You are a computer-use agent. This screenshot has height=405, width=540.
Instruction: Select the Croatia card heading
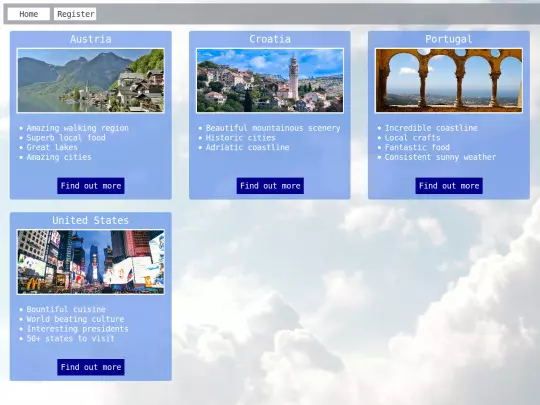pyautogui.click(x=270, y=39)
